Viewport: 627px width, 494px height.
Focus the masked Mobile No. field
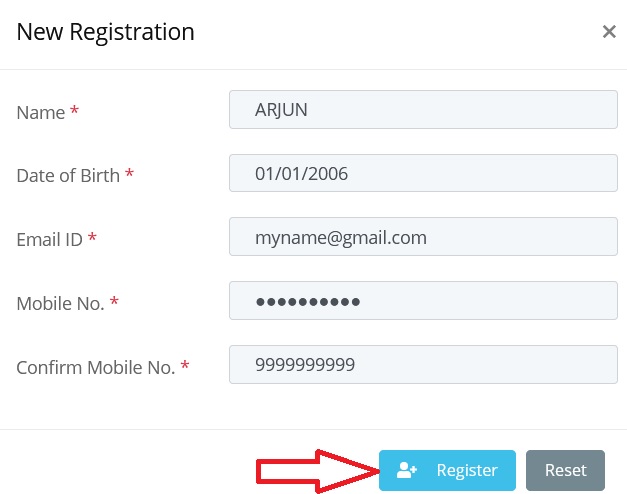click(x=423, y=300)
